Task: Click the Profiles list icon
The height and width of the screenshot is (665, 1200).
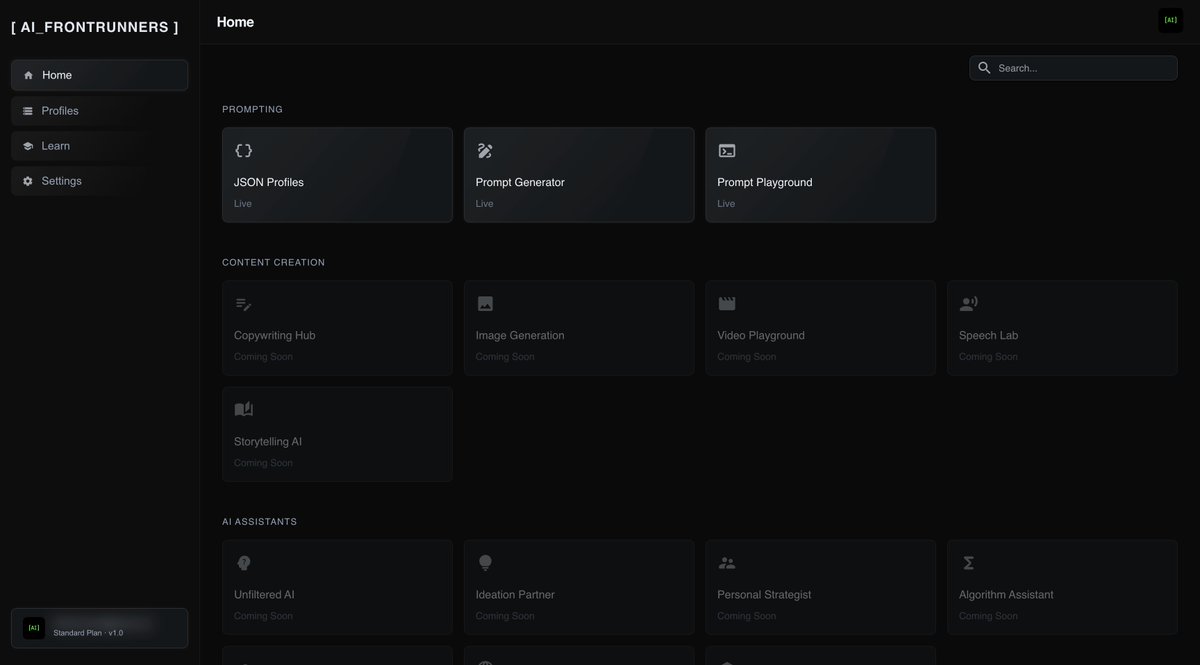Action: (x=28, y=111)
